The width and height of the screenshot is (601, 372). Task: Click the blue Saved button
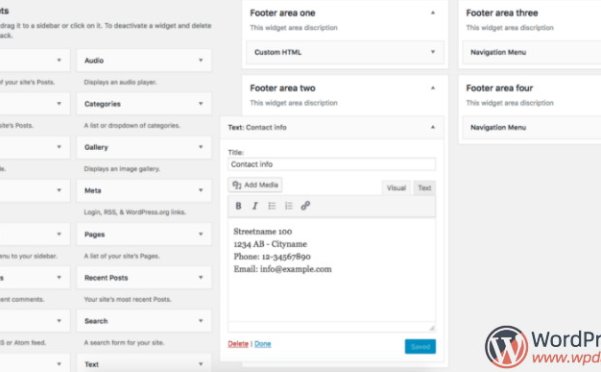(x=420, y=347)
